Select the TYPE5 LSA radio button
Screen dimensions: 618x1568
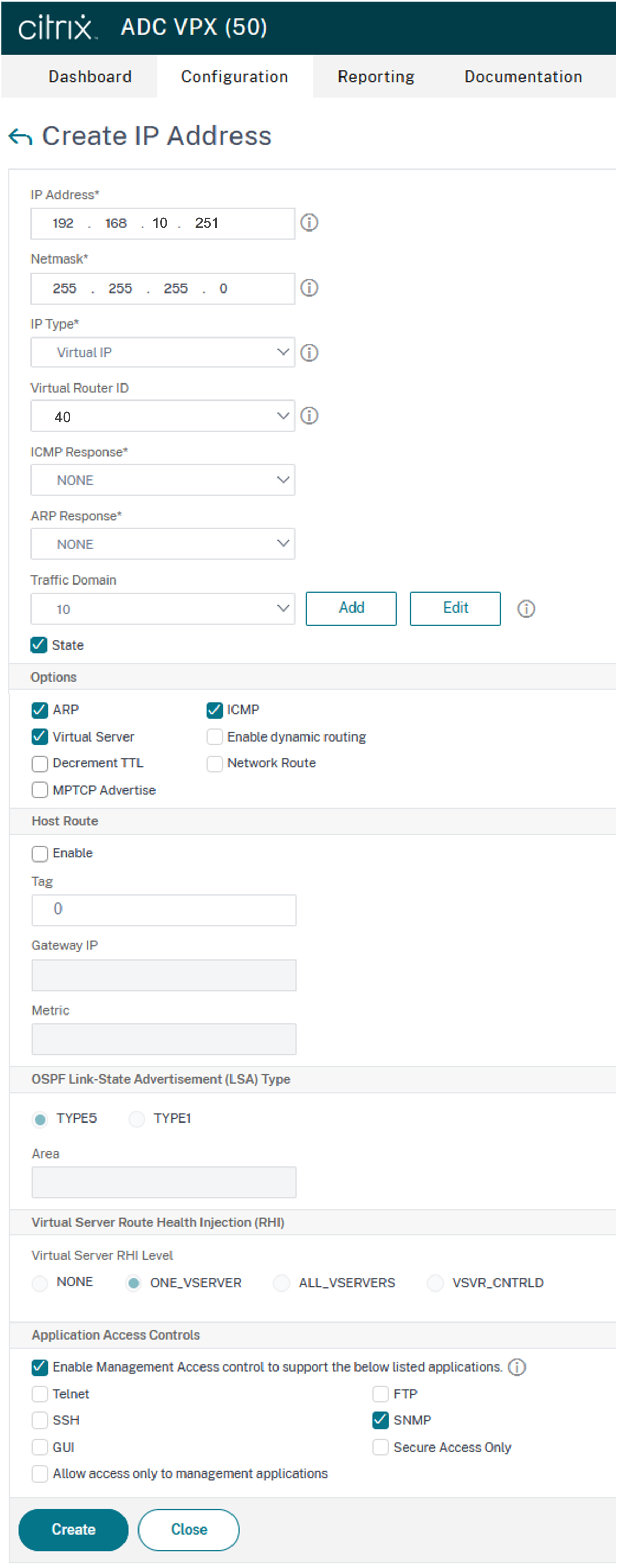click(40, 1119)
